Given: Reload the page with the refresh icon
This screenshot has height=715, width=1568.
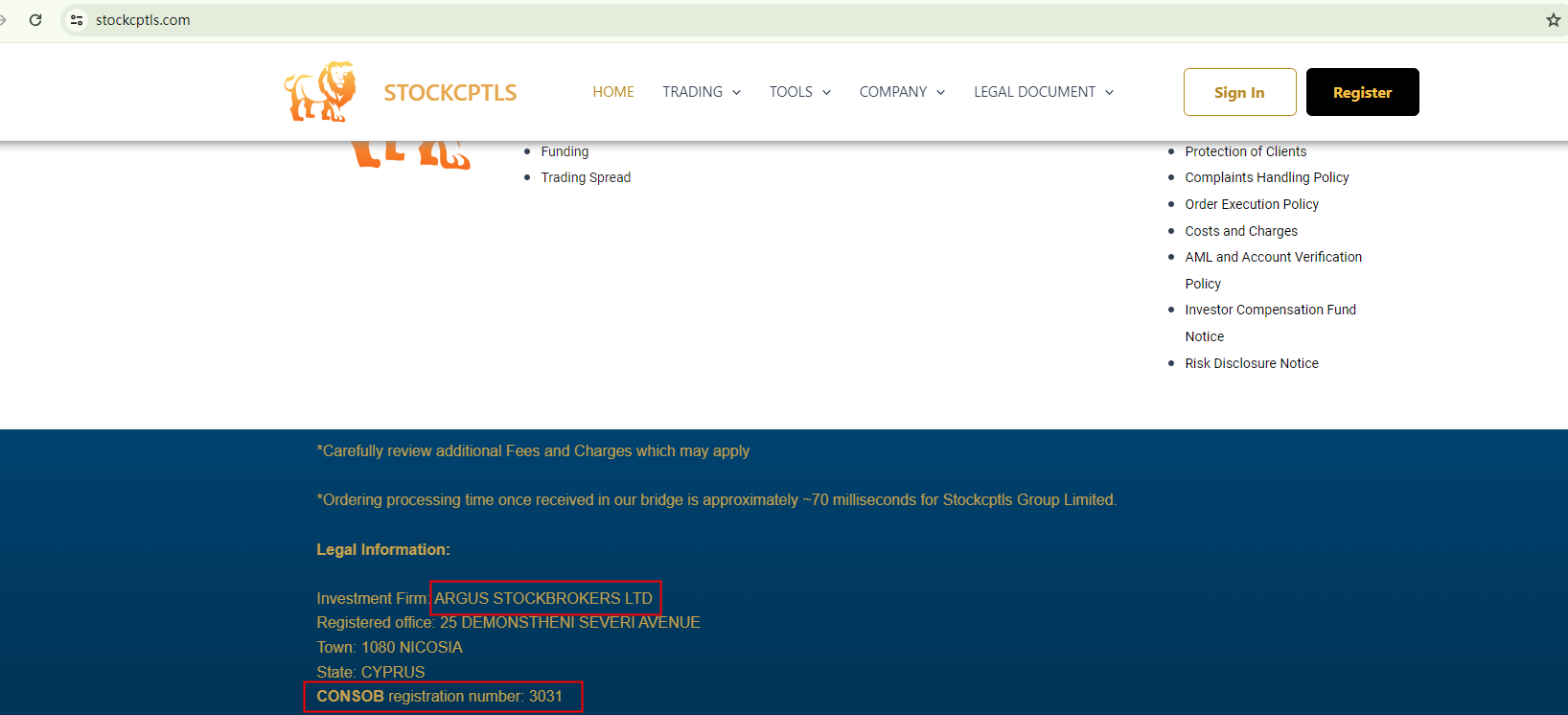Looking at the screenshot, I should coord(35,20).
